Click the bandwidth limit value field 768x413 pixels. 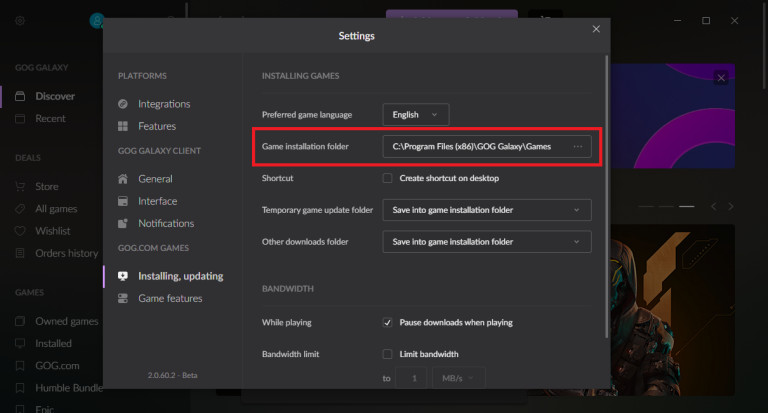click(412, 378)
